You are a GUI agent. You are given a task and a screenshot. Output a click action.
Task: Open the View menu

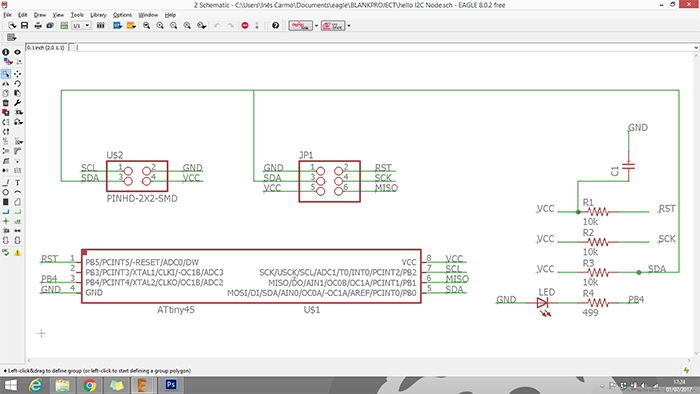click(x=58, y=15)
